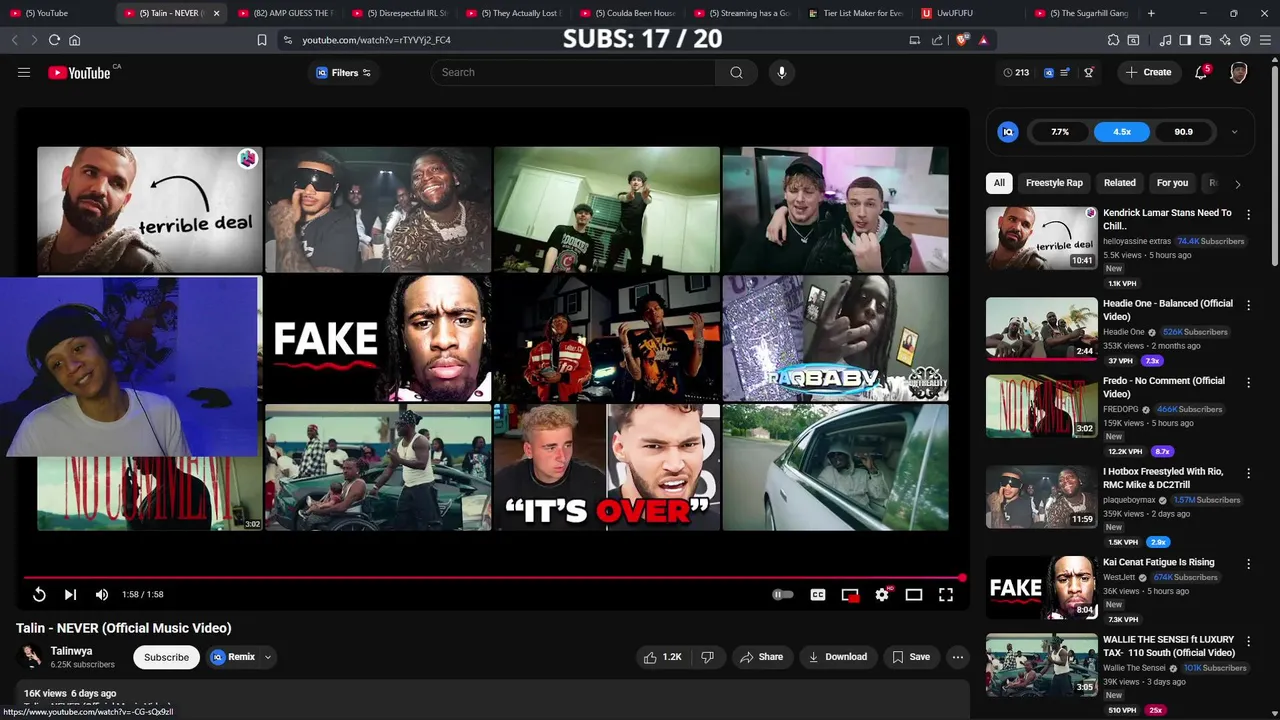Open more actions ellipsis under video
The image size is (1280, 720).
point(958,657)
